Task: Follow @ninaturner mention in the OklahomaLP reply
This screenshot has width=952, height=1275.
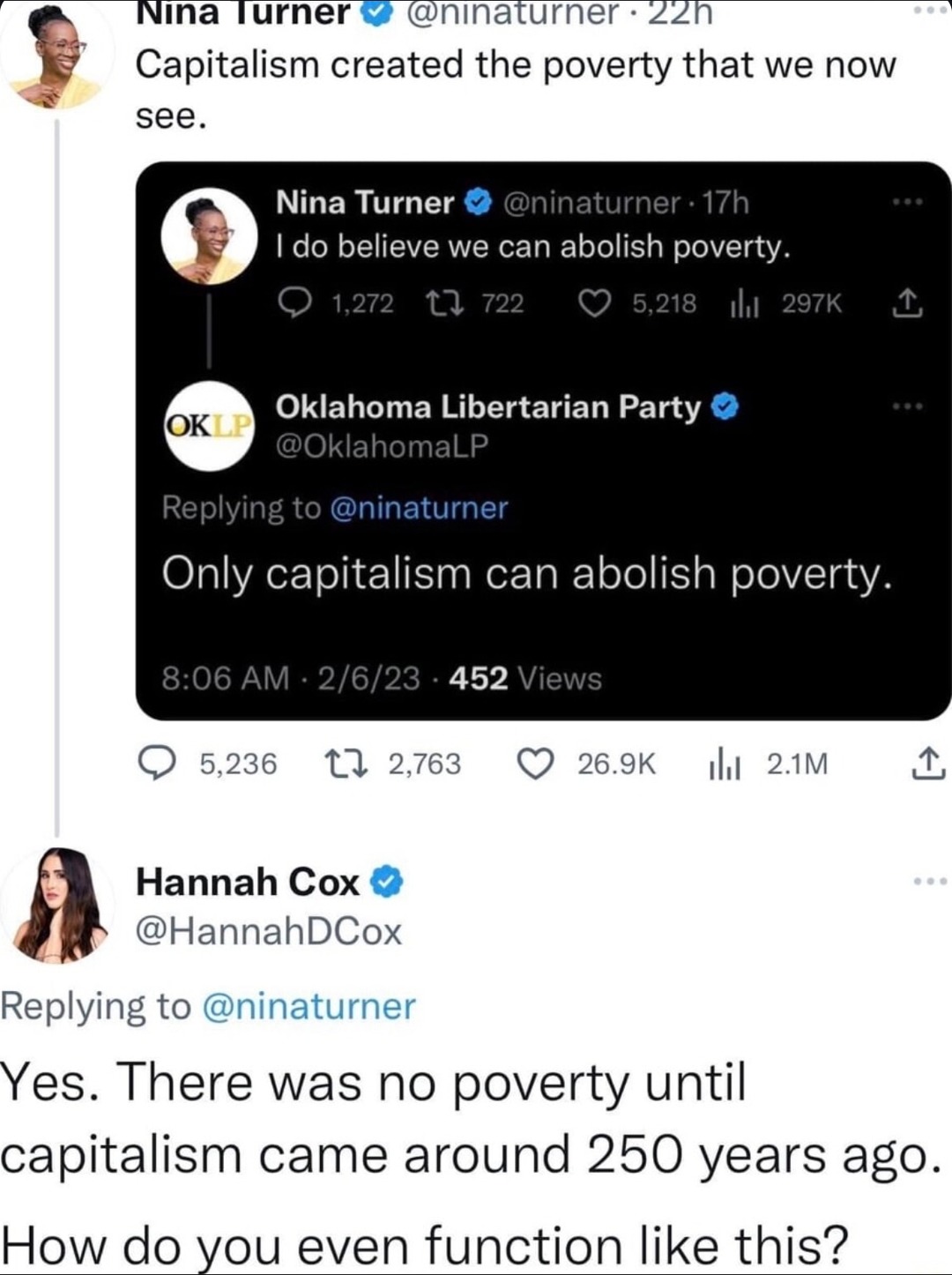Action: tap(419, 508)
